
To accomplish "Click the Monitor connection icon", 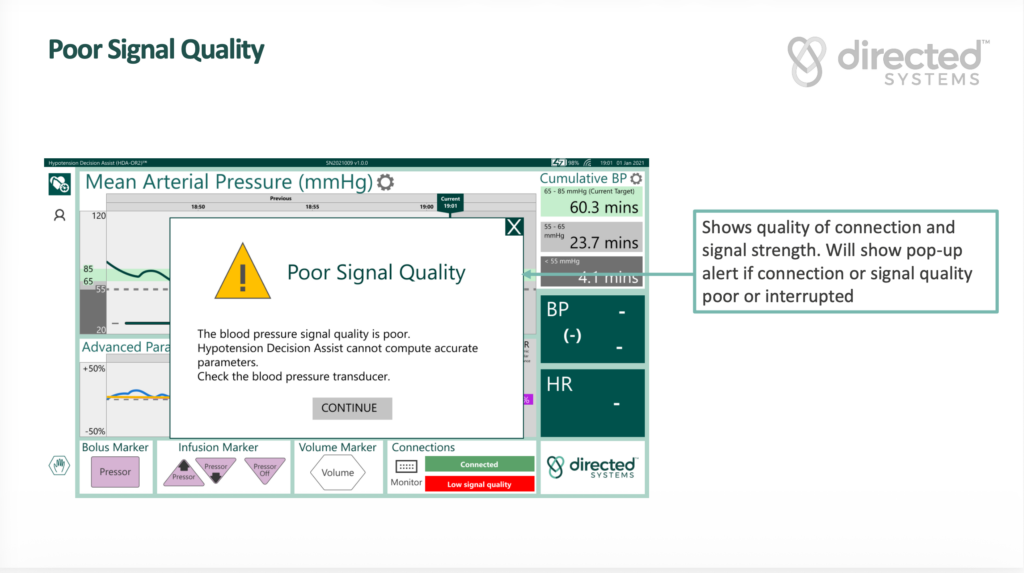I will pos(406,466).
